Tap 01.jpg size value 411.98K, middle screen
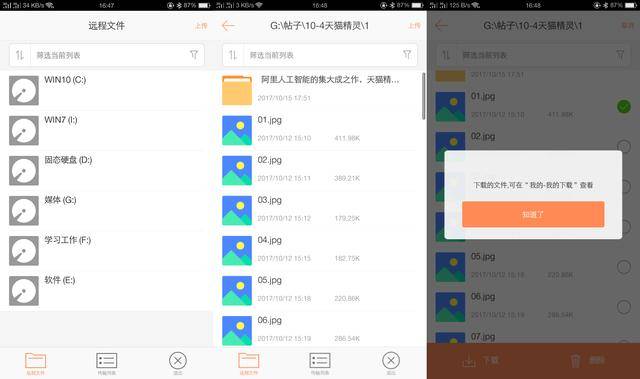Viewport: 640px width, 379px height. tap(347, 138)
